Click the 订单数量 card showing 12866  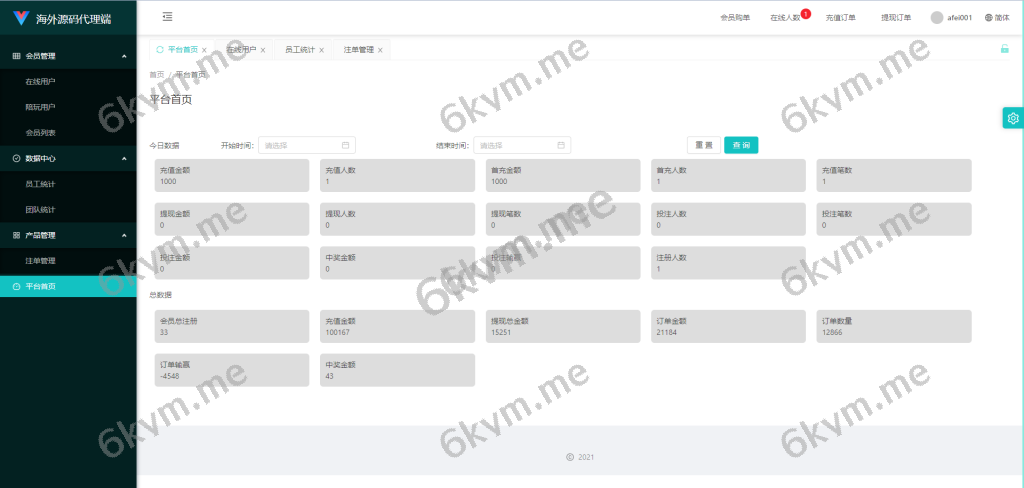point(894,326)
